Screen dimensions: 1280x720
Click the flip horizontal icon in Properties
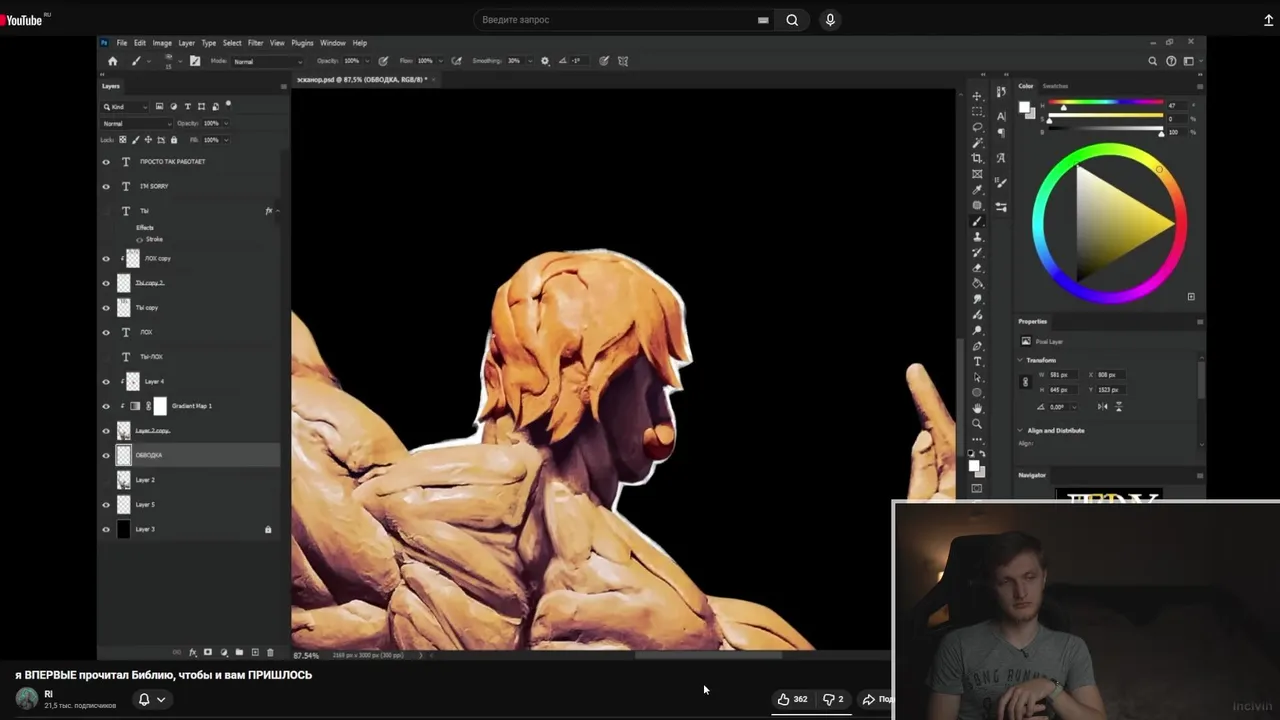click(1102, 406)
